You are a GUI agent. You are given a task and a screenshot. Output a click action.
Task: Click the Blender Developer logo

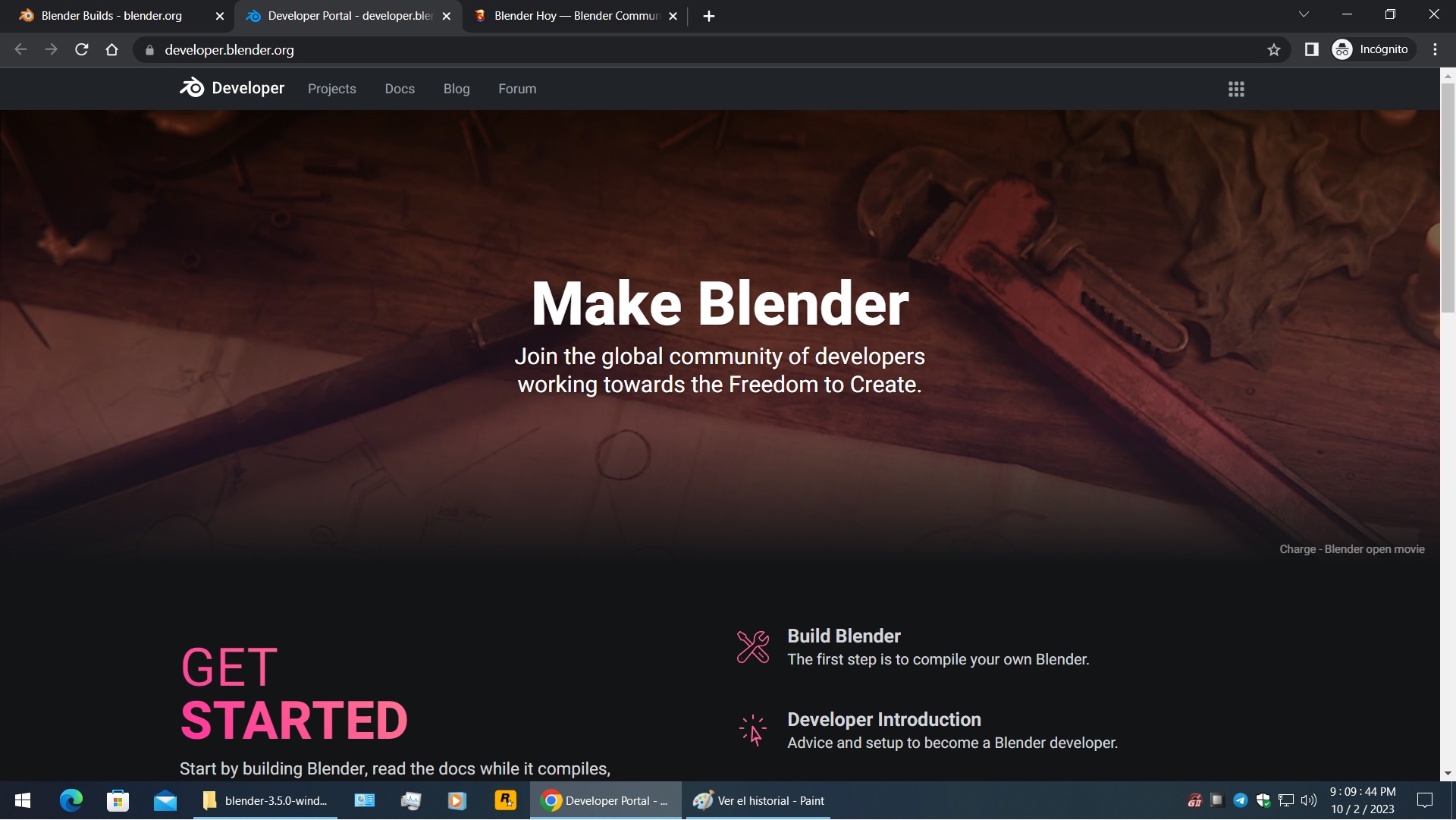[x=232, y=88]
